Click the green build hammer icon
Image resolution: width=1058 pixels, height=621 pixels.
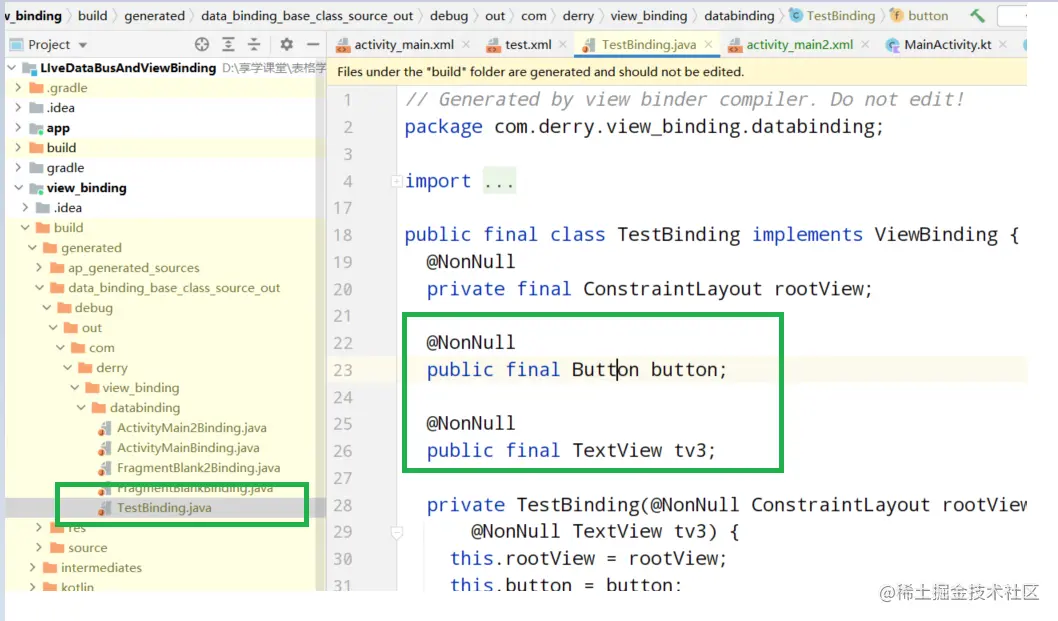point(977,16)
